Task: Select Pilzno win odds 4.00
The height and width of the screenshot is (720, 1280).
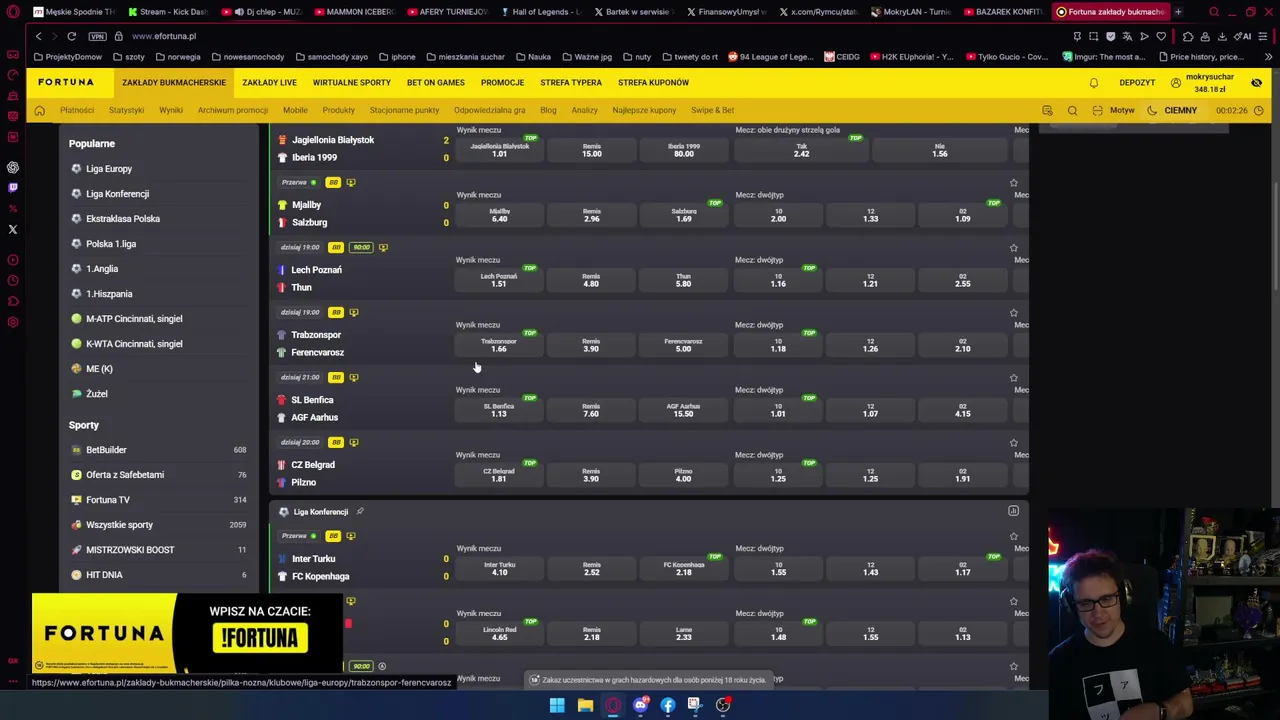Action: (x=683, y=475)
